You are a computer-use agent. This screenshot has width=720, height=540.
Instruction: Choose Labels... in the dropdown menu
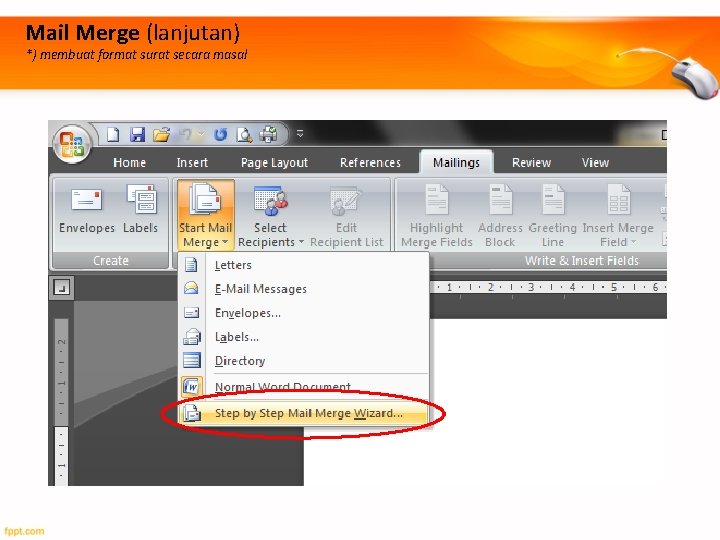[x=303, y=337]
